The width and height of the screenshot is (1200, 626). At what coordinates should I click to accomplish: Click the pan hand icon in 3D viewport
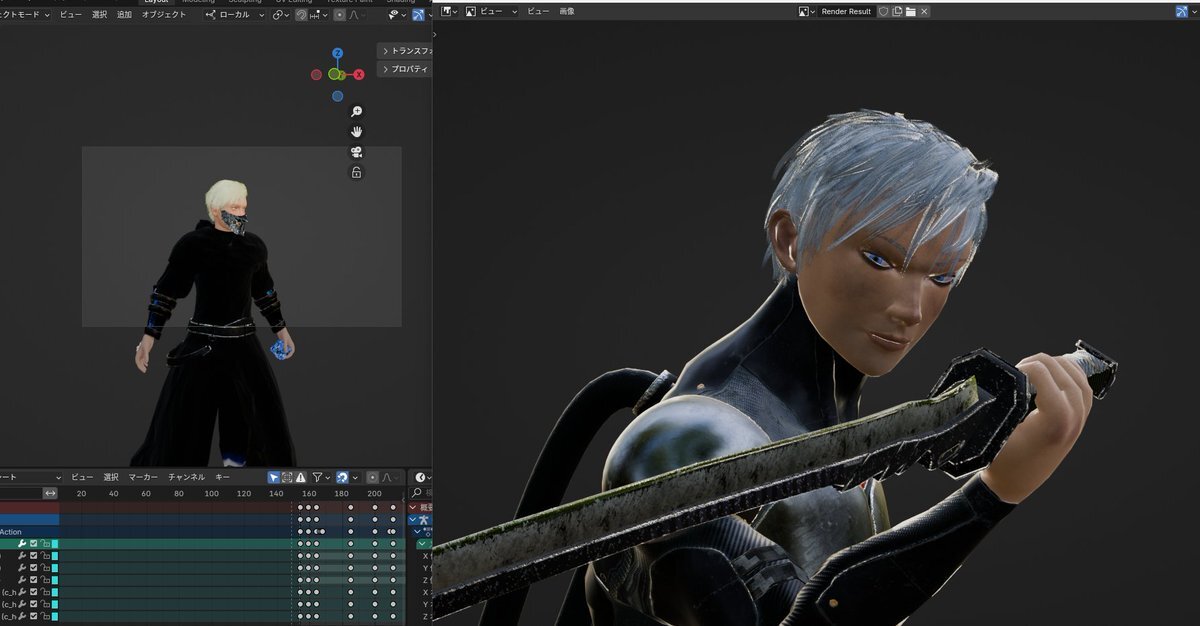tap(356, 132)
